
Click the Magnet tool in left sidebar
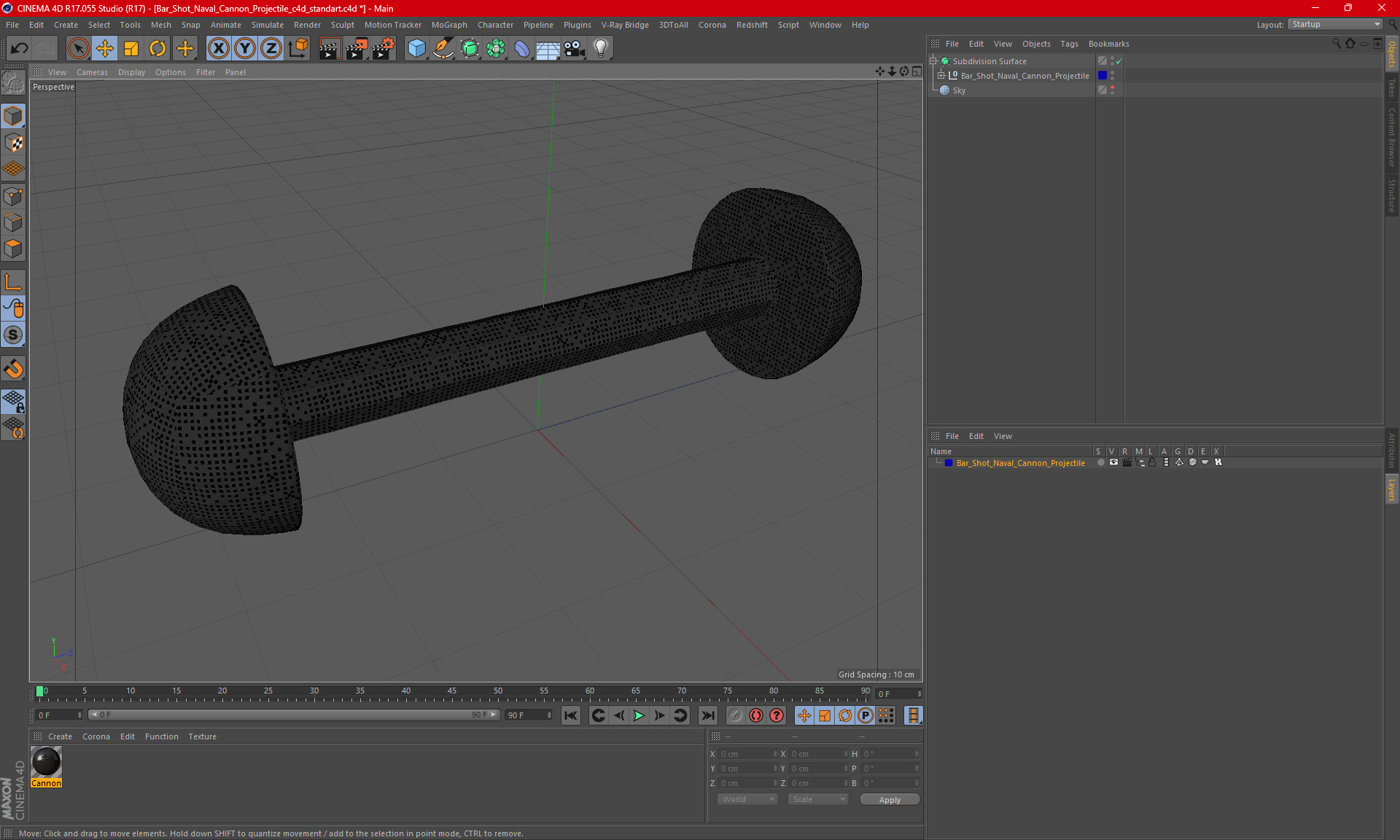pos(13,369)
